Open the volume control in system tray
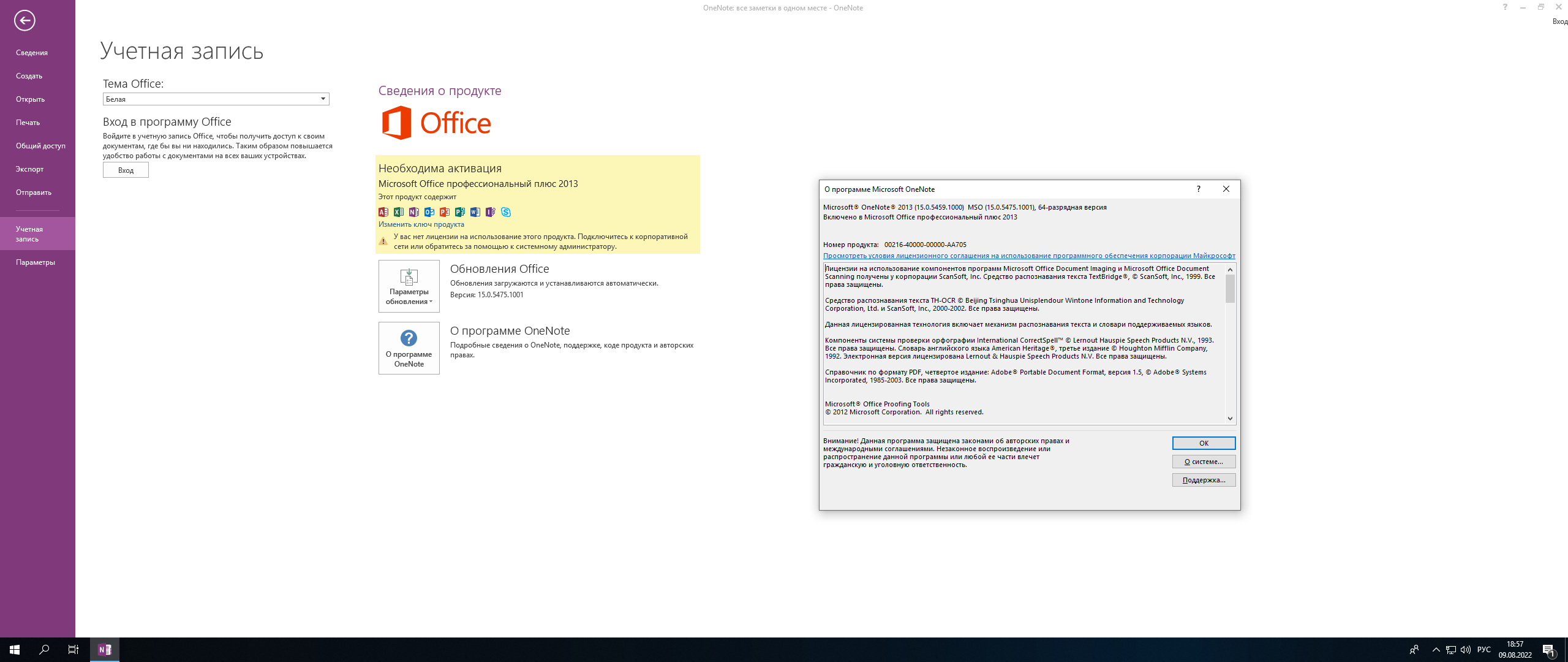This screenshot has height=662, width=1568. (x=1466, y=650)
